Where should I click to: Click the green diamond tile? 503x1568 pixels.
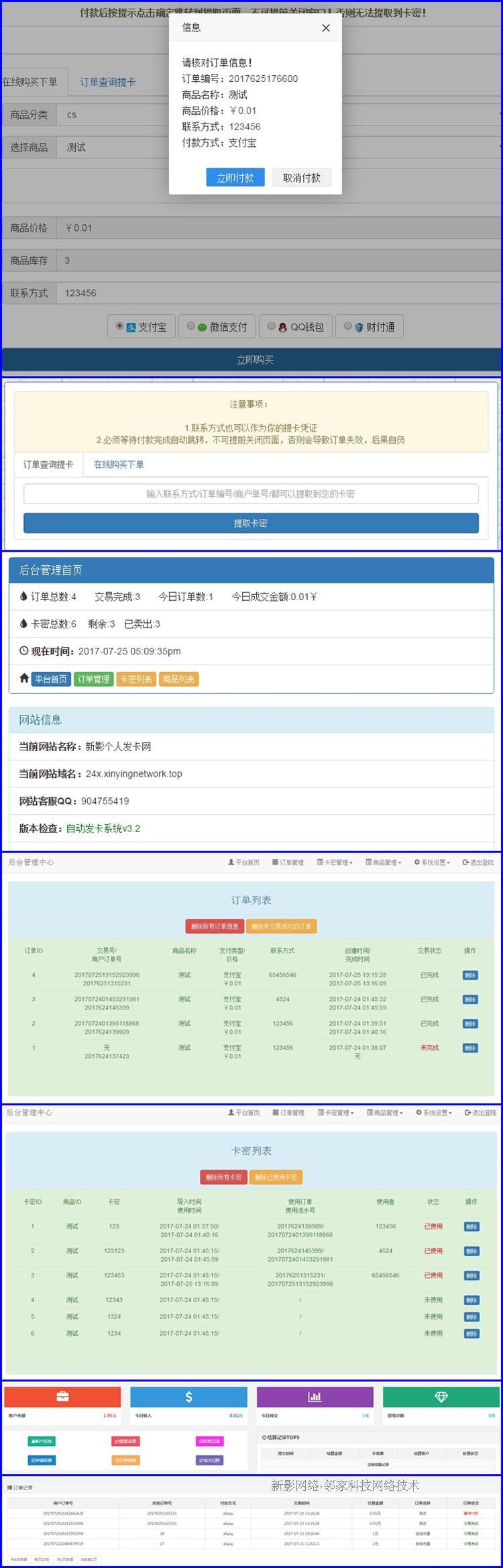(441, 1397)
